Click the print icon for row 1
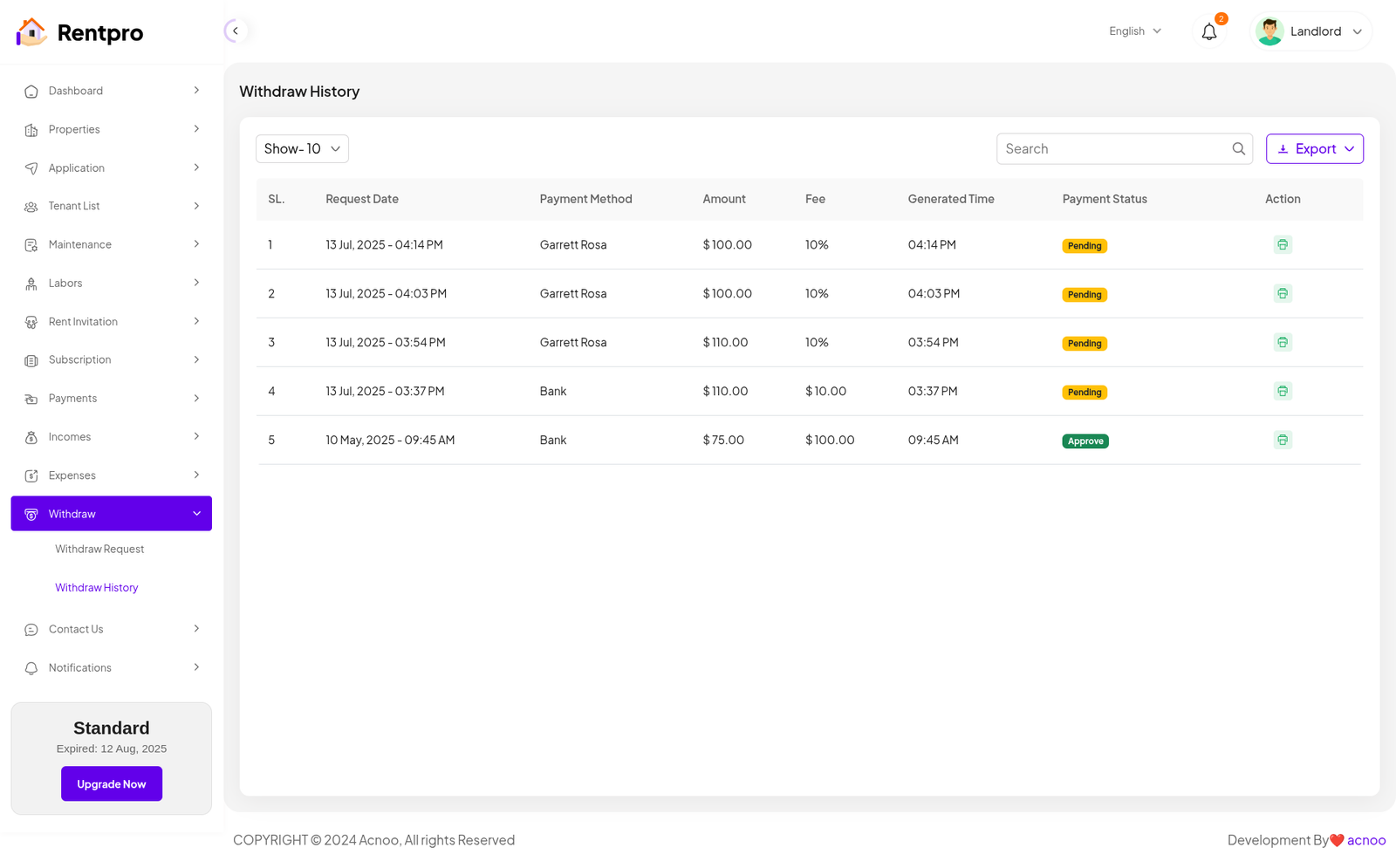This screenshot has width=1396, height=868. pyautogui.click(x=1282, y=245)
